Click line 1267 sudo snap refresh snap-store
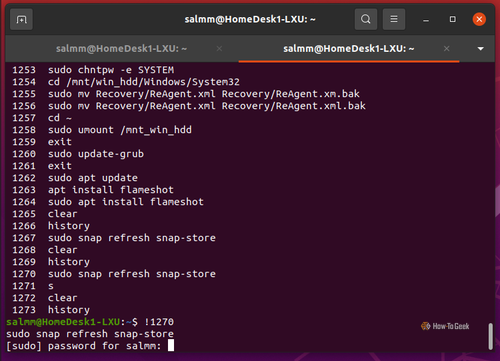 click(x=114, y=238)
